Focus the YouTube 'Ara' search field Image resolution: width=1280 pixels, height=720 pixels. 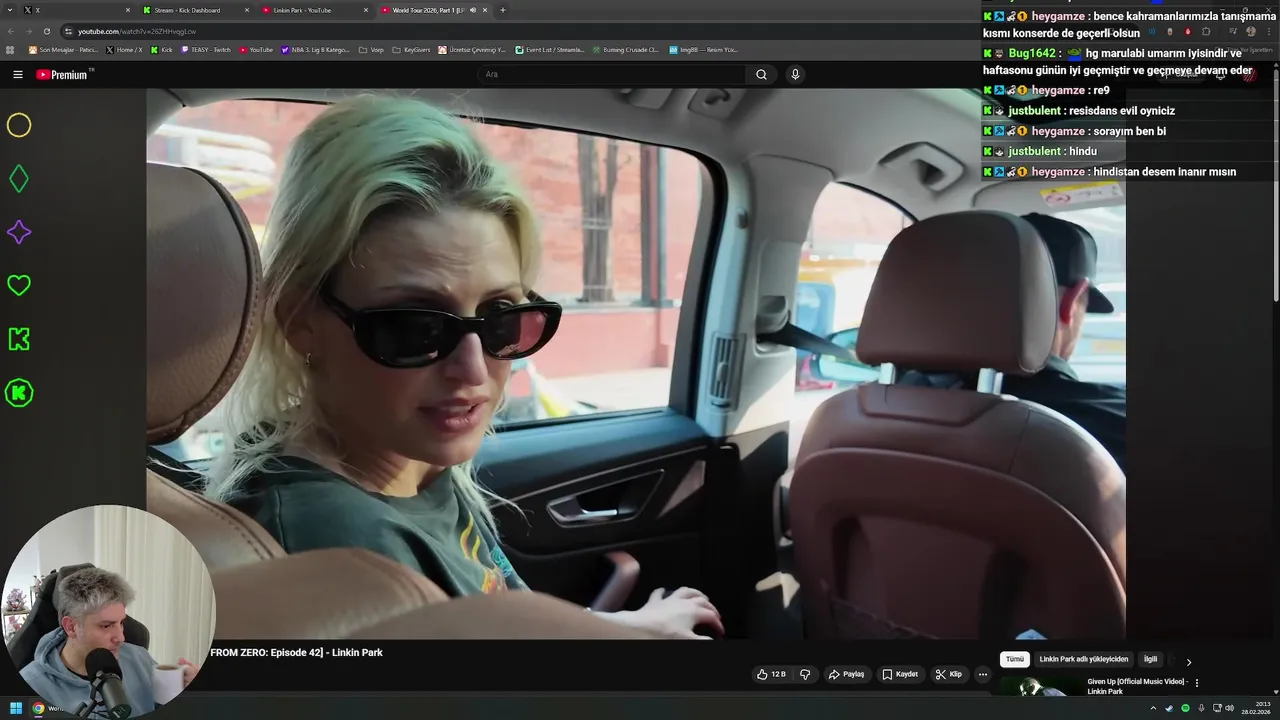[611, 74]
